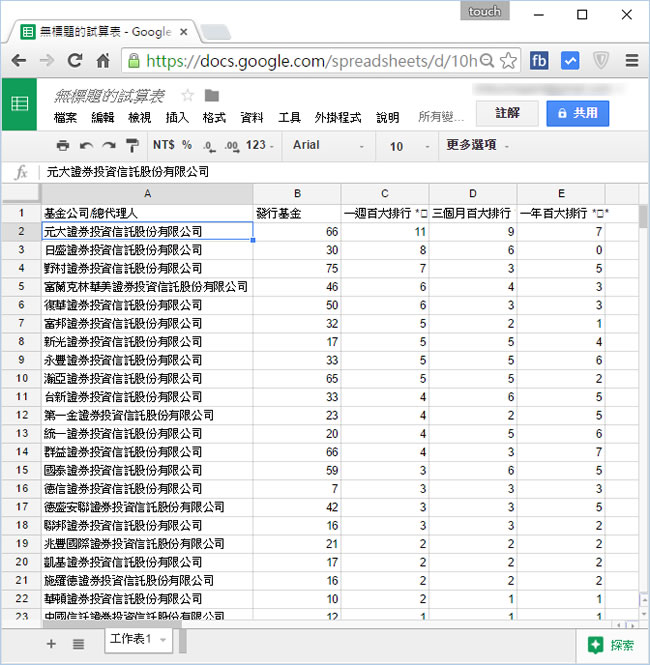Click the spreadsheet title 無標題的試算表

tap(109, 96)
